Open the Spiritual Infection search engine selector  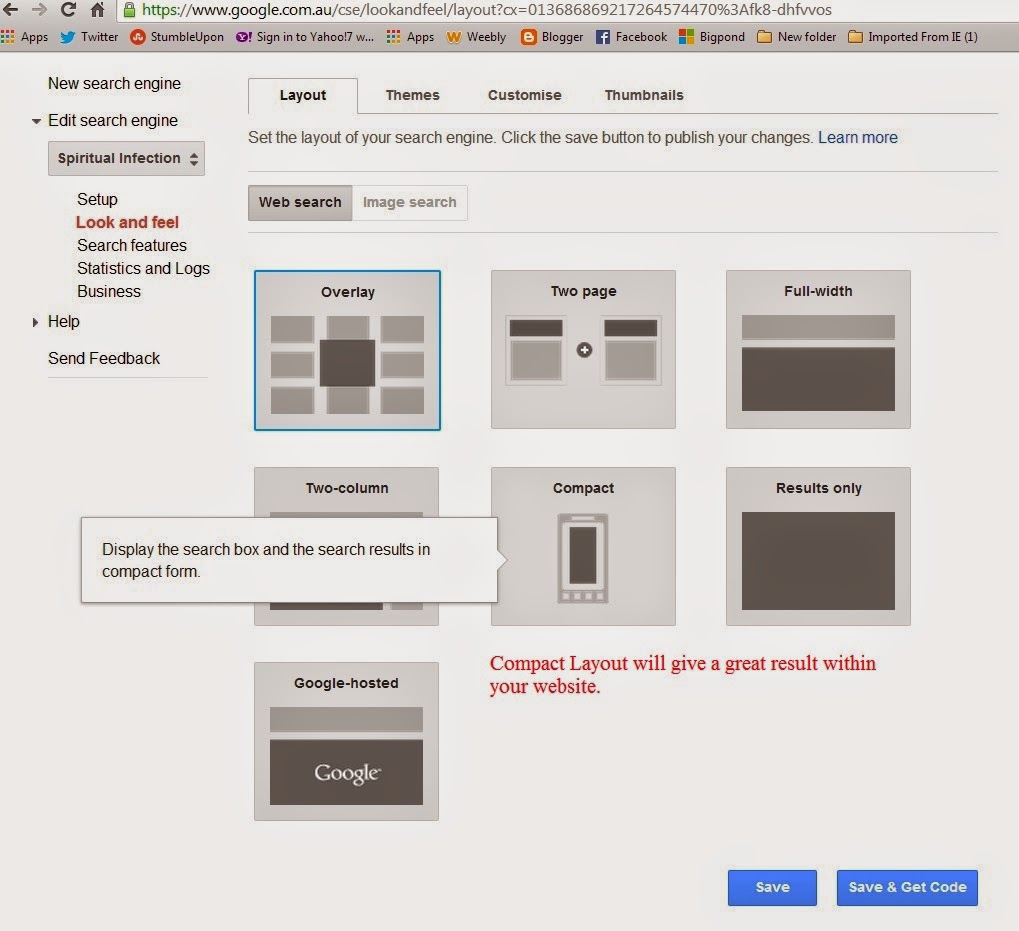126,158
